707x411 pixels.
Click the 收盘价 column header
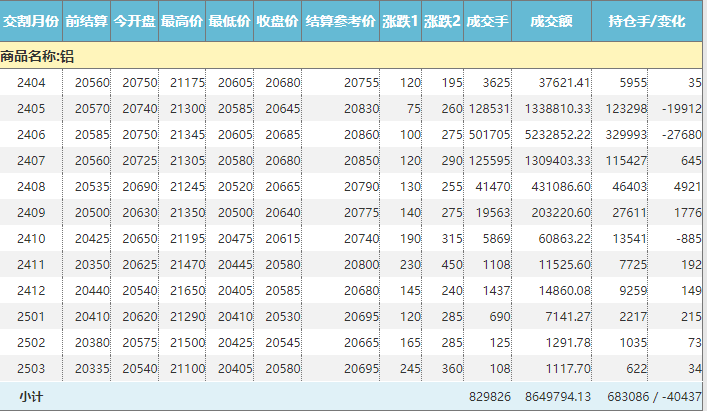[277, 21]
